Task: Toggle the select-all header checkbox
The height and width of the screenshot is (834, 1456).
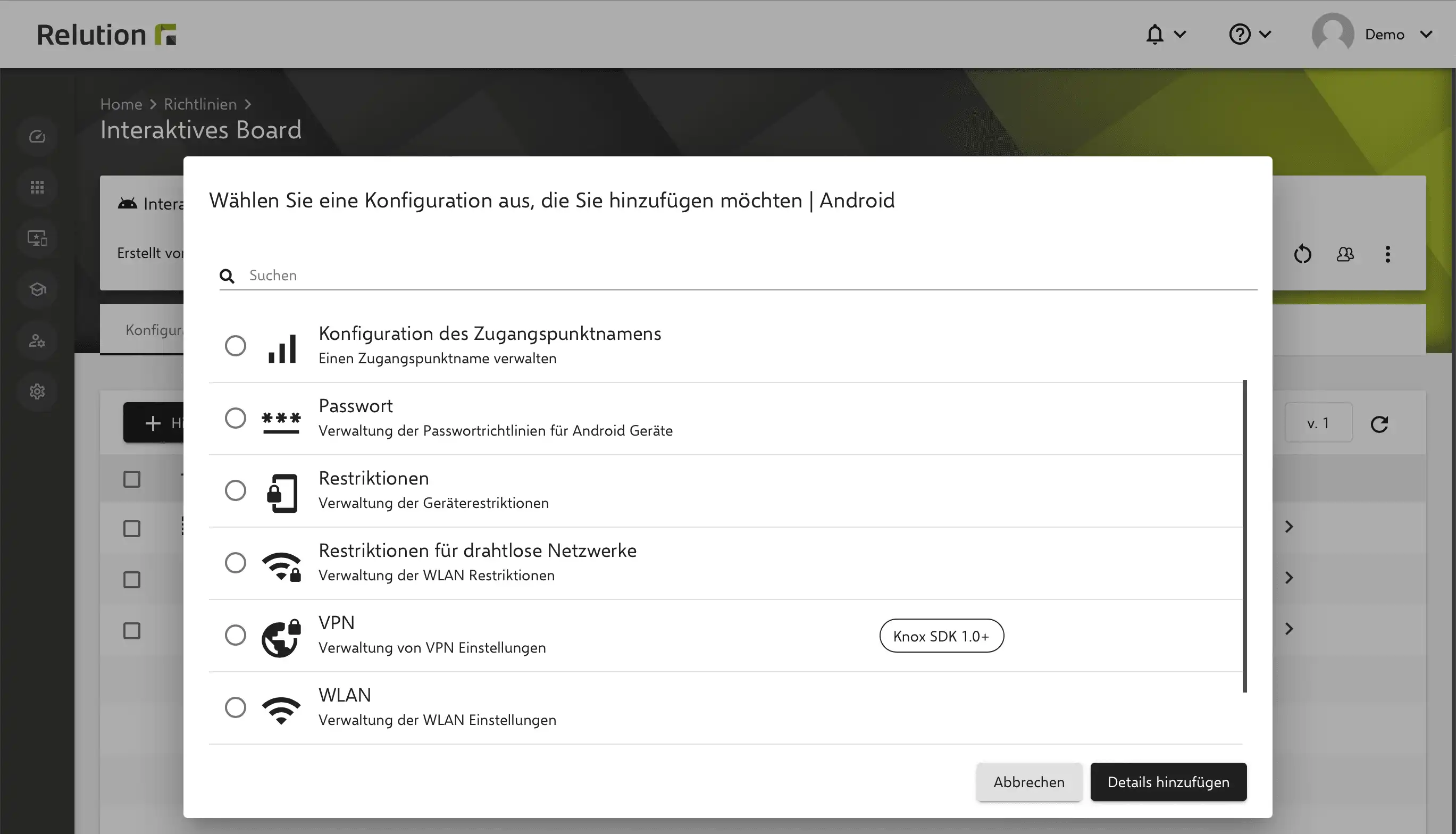Action: 132,479
